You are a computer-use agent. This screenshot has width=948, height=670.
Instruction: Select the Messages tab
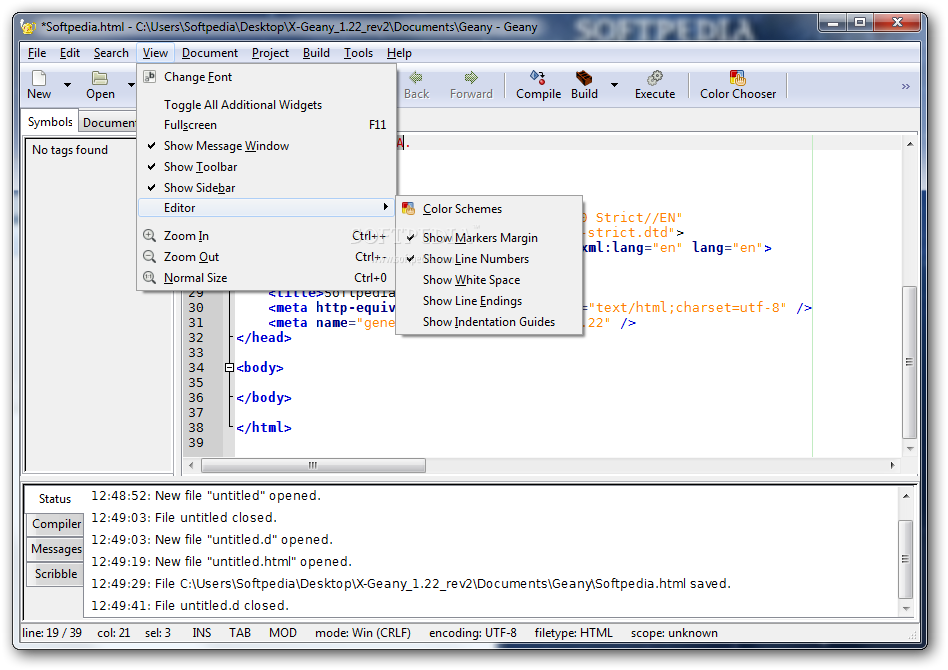(x=56, y=549)
